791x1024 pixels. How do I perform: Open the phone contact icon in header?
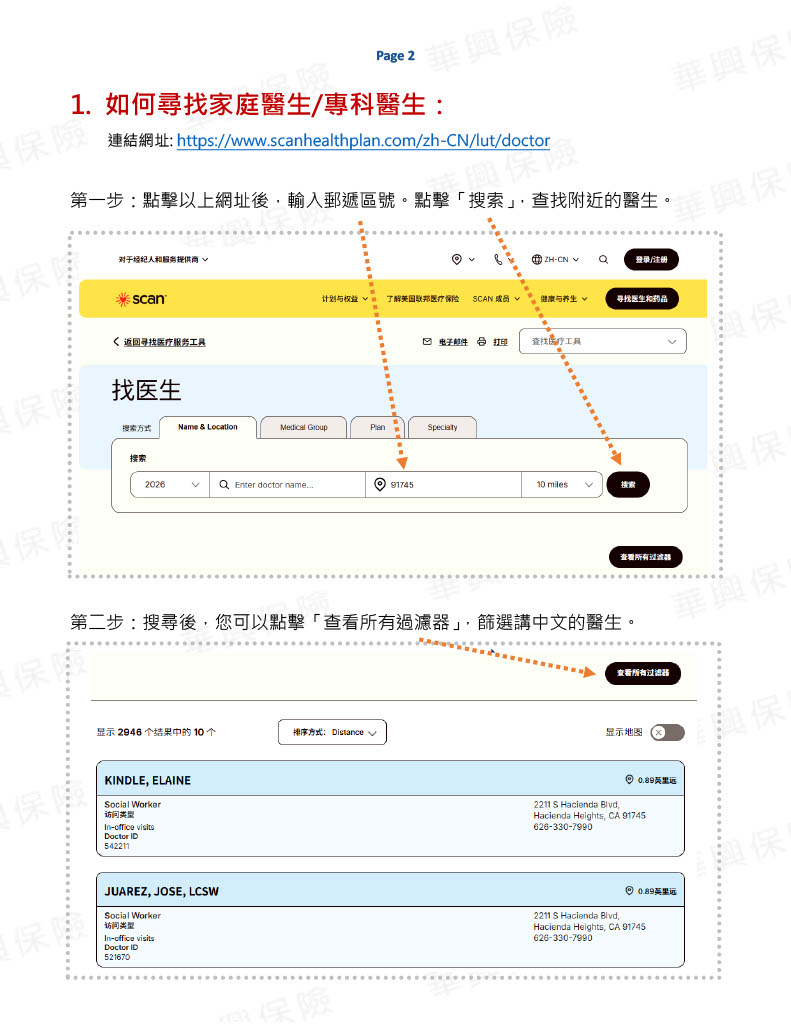(x=498, y=259)
